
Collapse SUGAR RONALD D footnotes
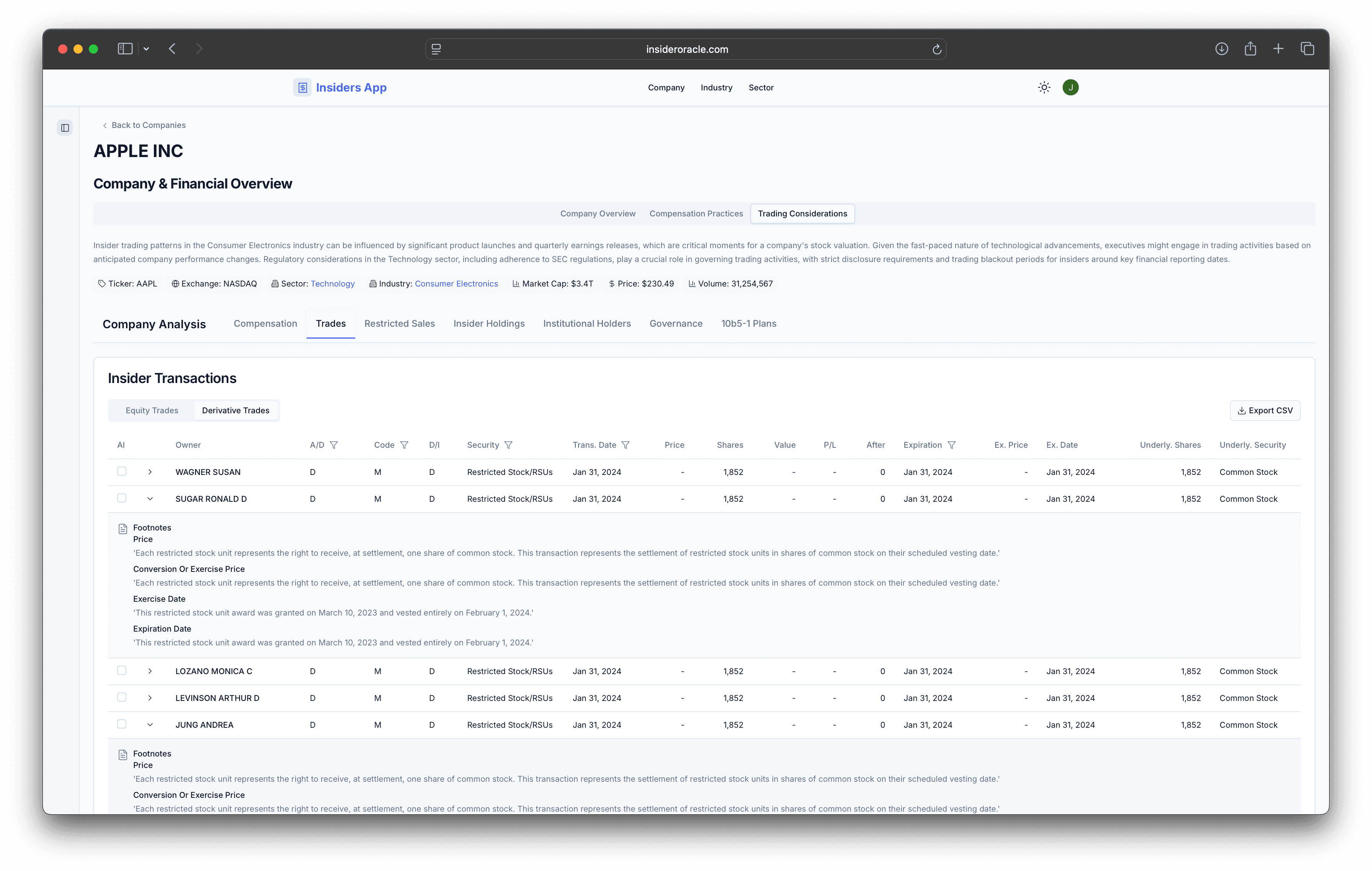click(x=150, y=499)
